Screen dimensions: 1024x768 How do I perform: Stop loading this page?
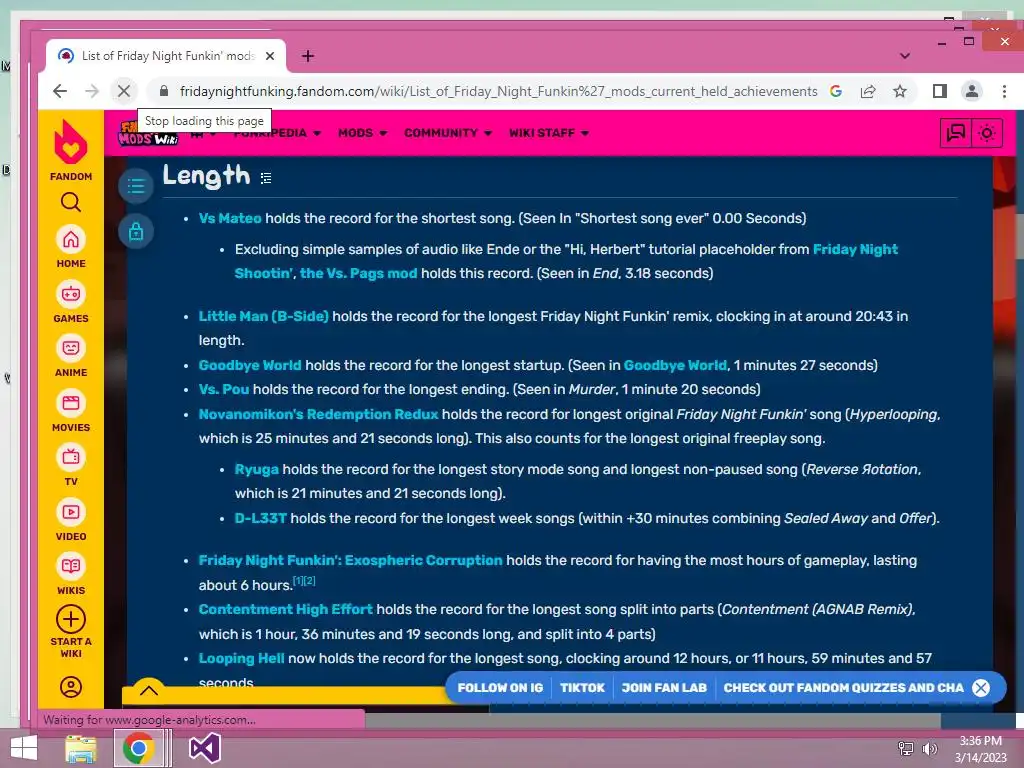coord(123,91)
